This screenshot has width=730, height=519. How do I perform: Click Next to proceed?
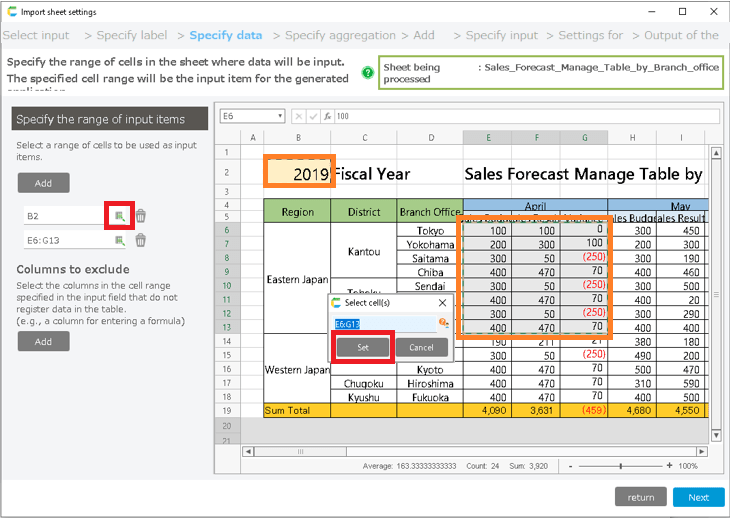point(698,497)
